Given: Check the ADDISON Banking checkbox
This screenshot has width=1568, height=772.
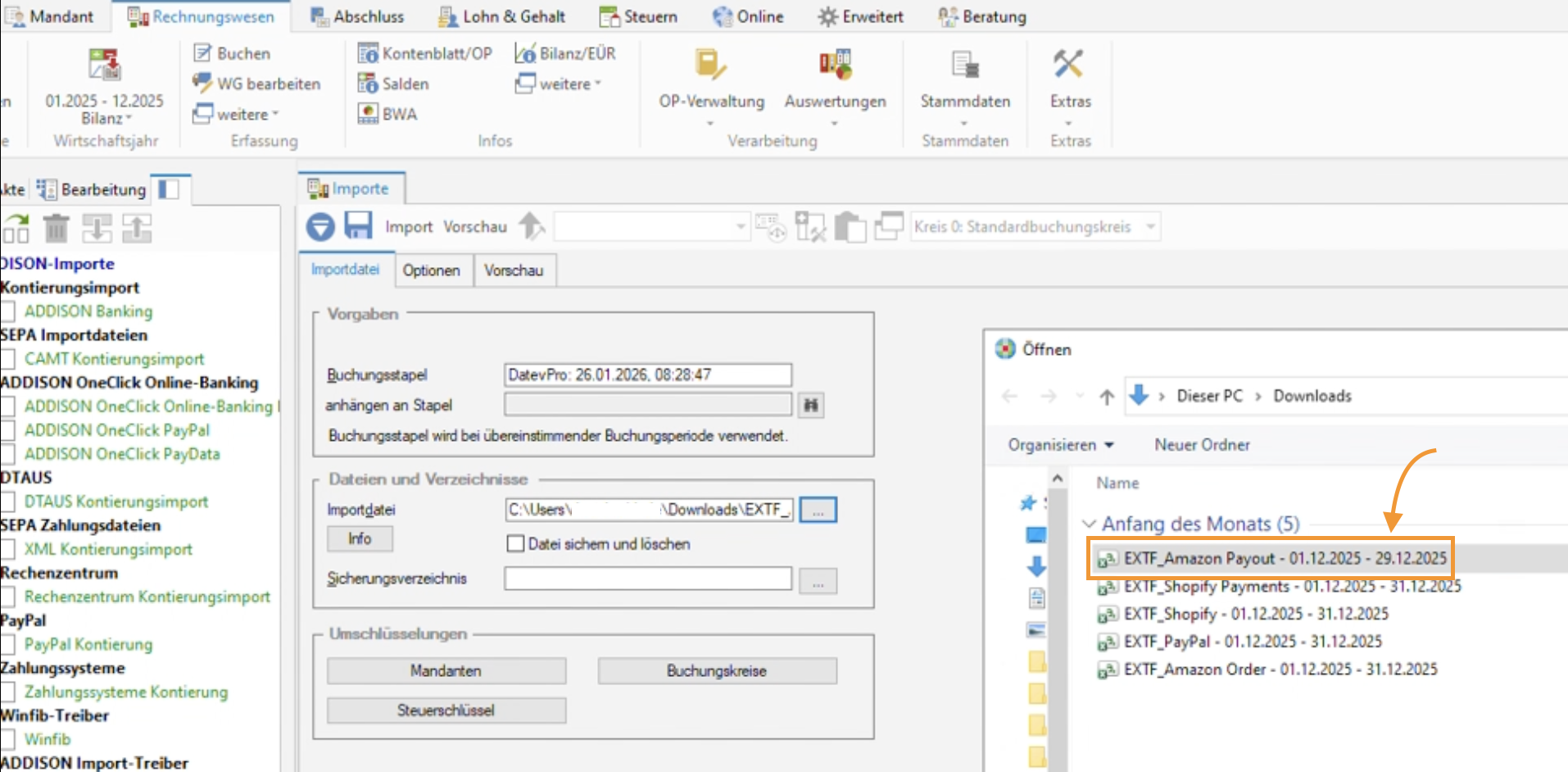Looking at the screenshot, I should click(x=8, y=311).
